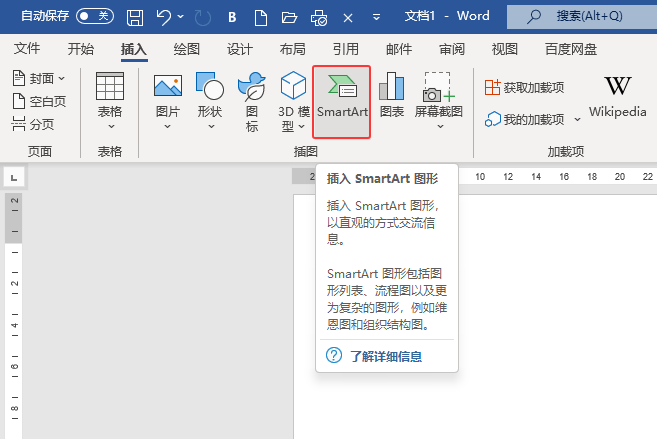Open the Undo history dropdown arrow
Viewport: 657px width, 439px height.
pos(181,17)
